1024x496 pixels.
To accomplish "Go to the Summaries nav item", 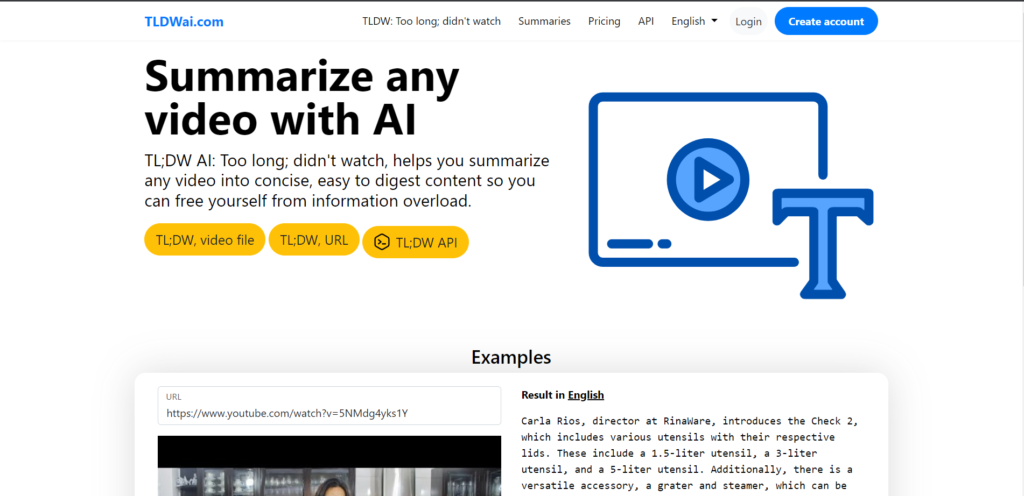I will pyautogui.click(x=544, y=21).
